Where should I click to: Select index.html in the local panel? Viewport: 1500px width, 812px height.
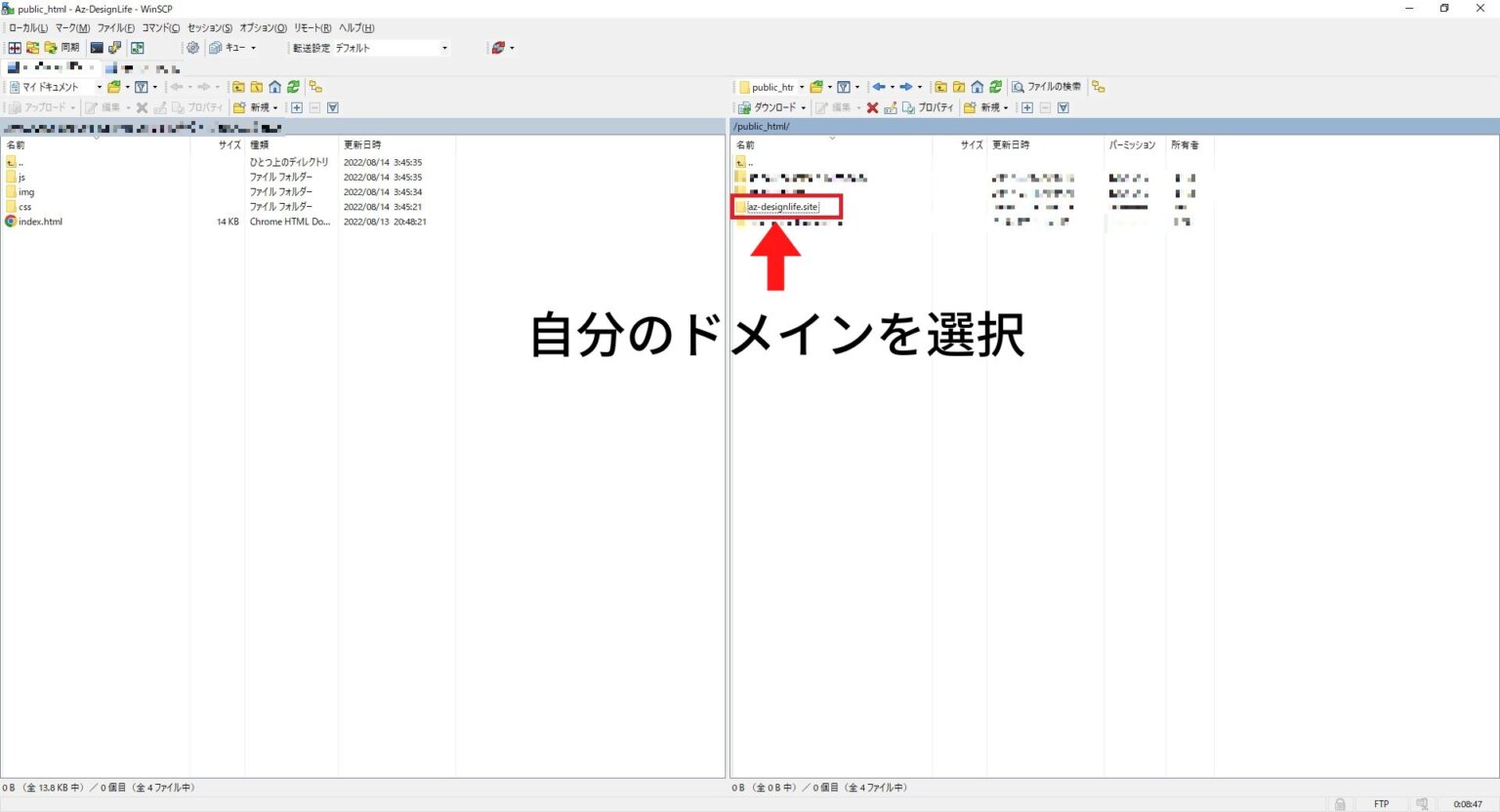click(40, 222)
